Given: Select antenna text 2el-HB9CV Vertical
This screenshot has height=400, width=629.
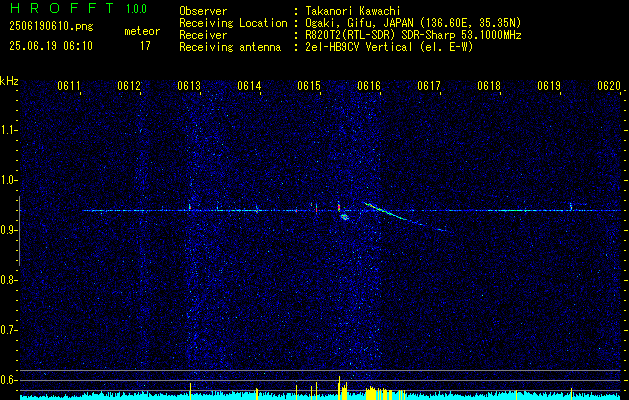Looking at the screenshot, I should [359, 47].
